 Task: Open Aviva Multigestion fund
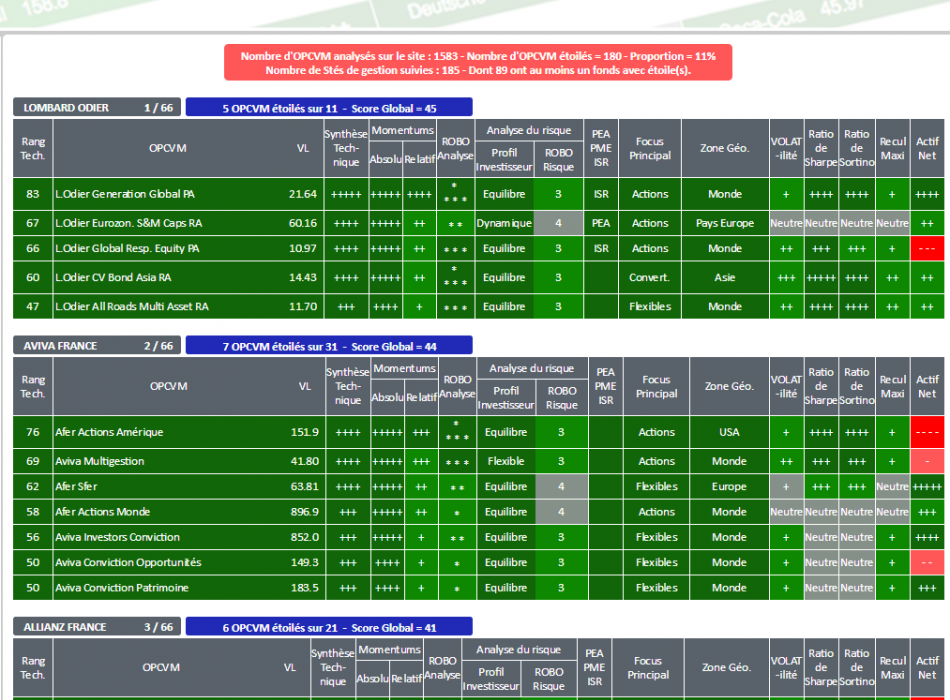coord(100,461)
